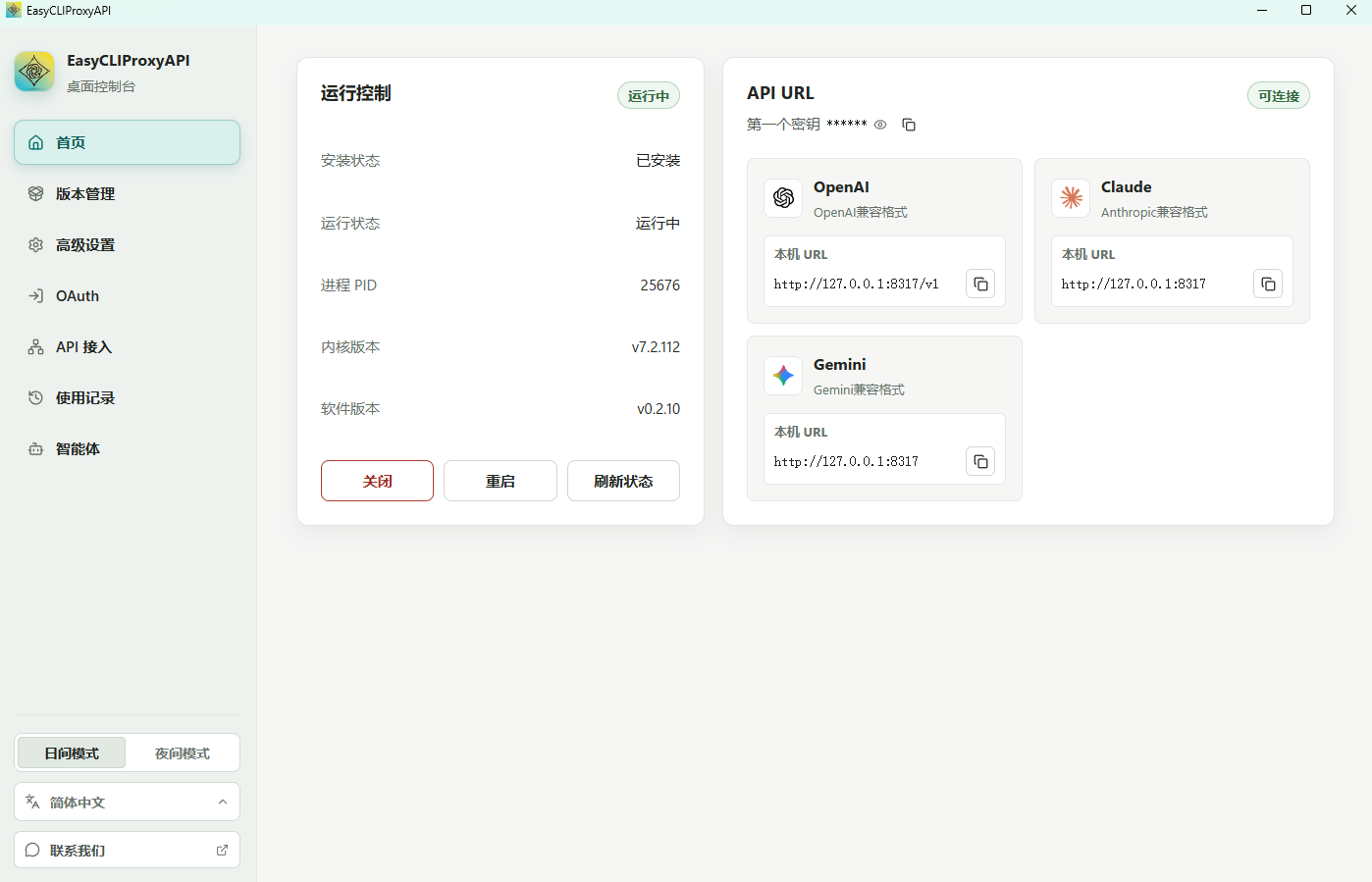Click the masked key ****** text
Image resolution: width=1372 pixels, height=882 pixels.
pyautogui.click(x=847, y=125)
